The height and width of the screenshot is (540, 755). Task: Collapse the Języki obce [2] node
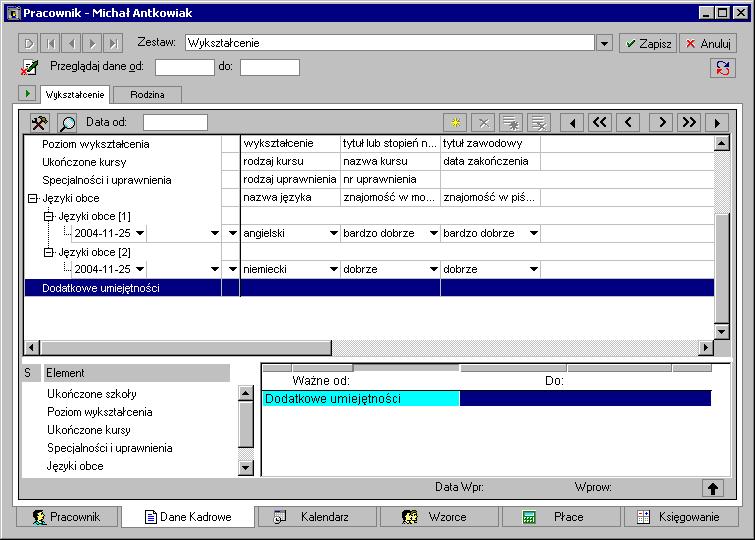click(x=48, y=252)
